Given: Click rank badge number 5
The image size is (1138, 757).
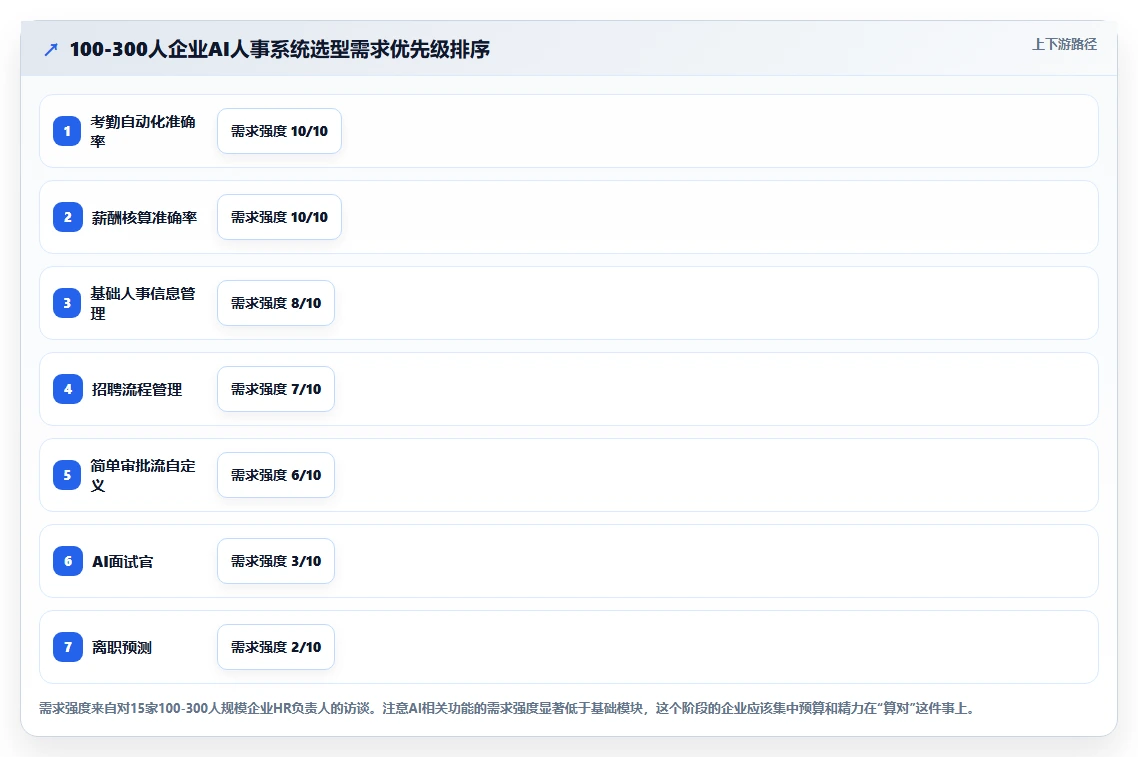Looking at the screenshot, I should click(67, 475).
